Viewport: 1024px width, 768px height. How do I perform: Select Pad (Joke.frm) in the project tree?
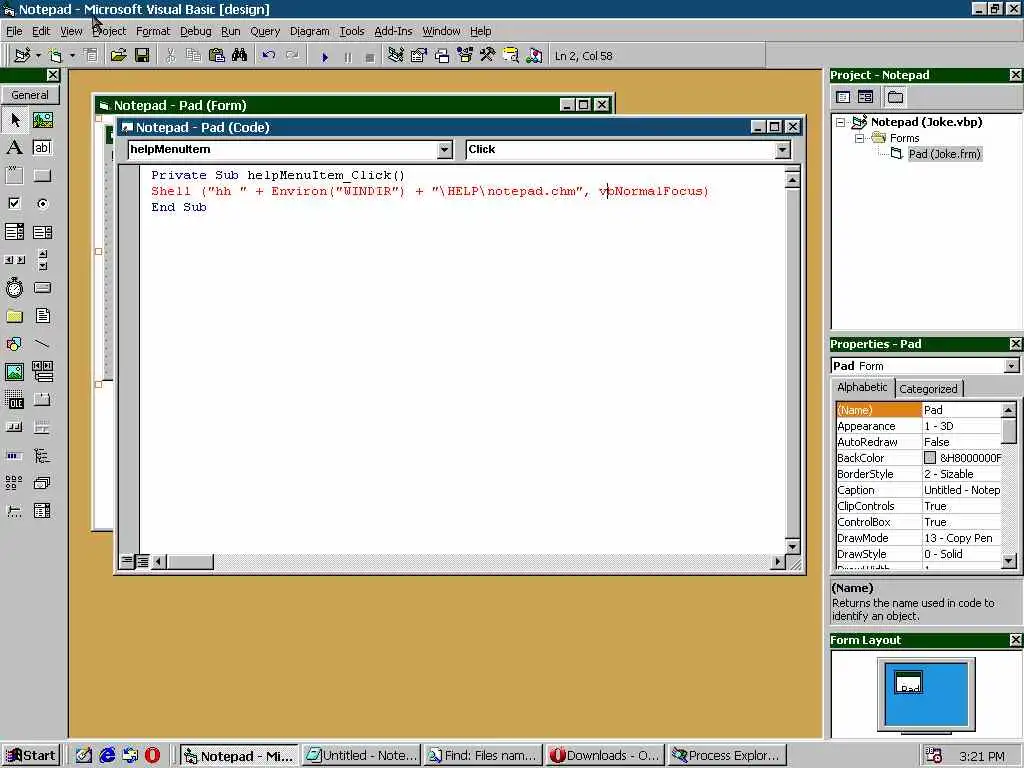click(x=944, y=154)
